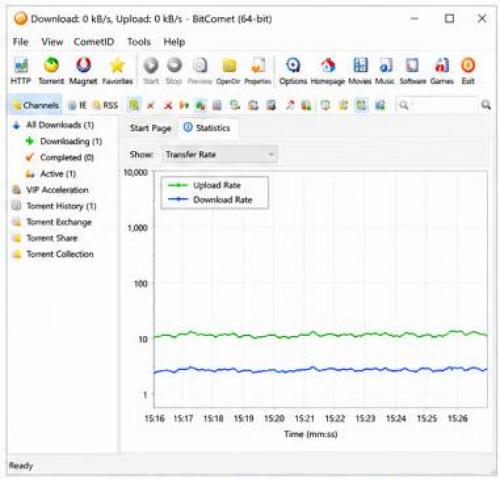
Task: Click the 10,000 y-axis label
Action: click(x=136, y=172)
